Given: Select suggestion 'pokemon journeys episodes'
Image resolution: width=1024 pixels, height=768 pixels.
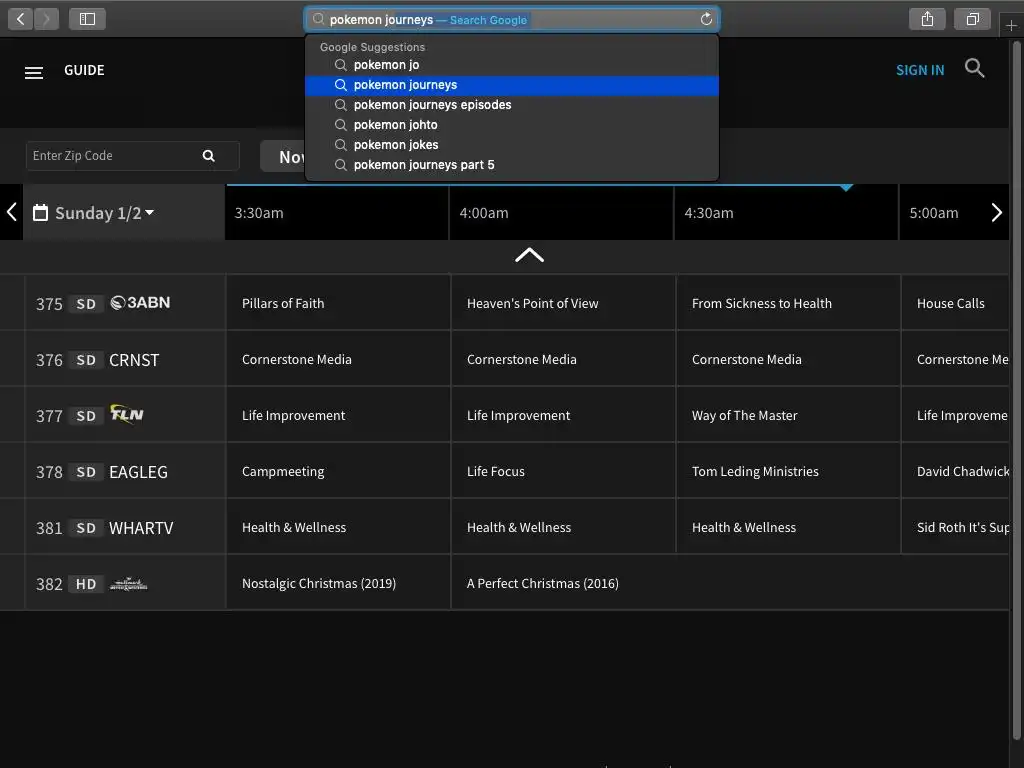Looking at the screenshot, I should [511, 104].
